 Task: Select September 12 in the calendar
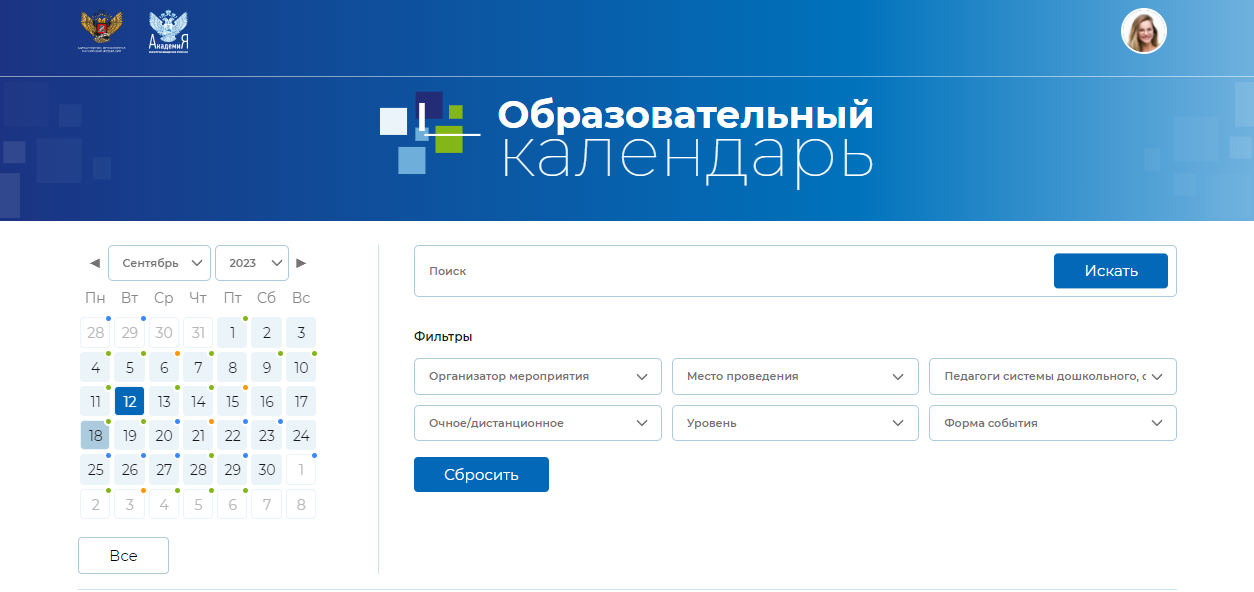pyautogui.click(x=130, y=402)
